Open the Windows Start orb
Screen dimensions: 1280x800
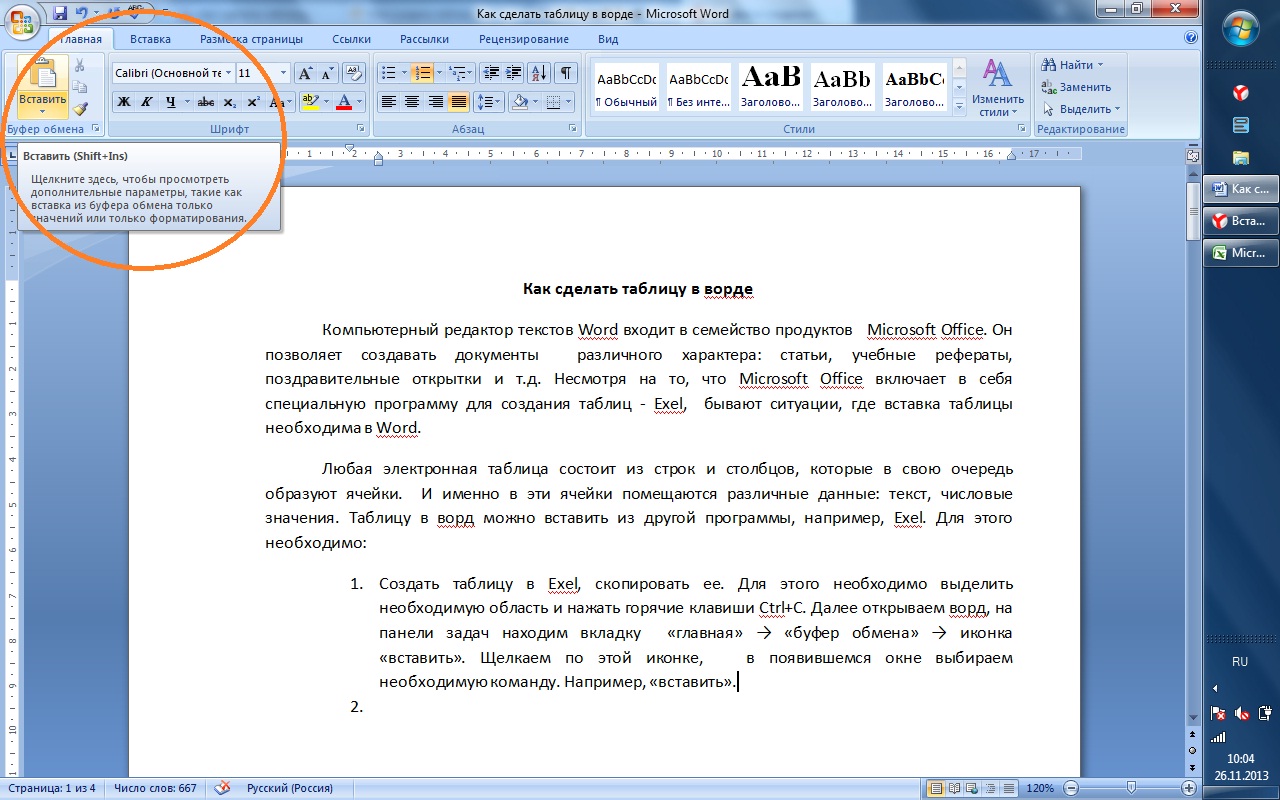[1240, 26]
